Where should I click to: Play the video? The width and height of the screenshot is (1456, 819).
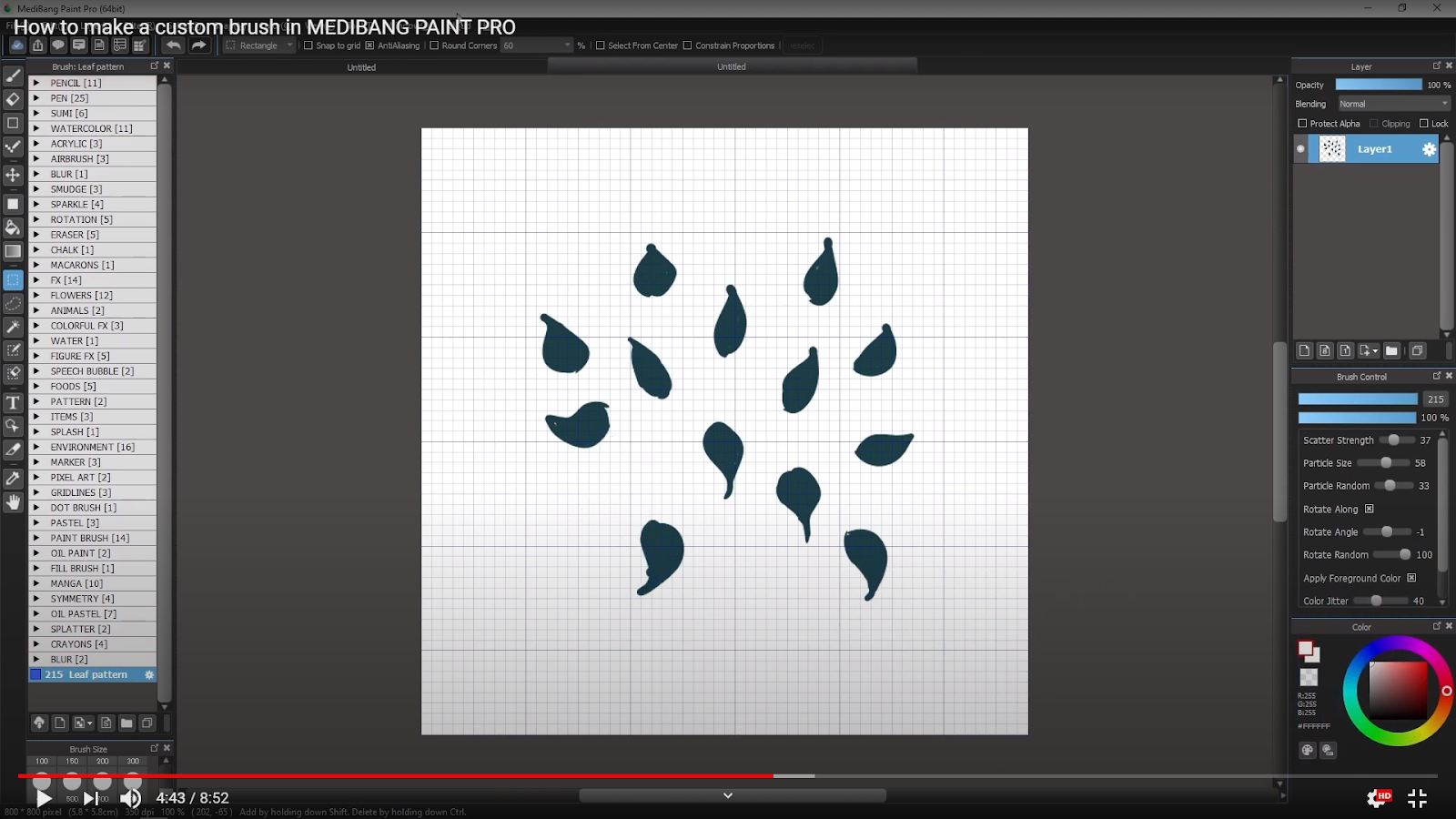click(43, 798)
